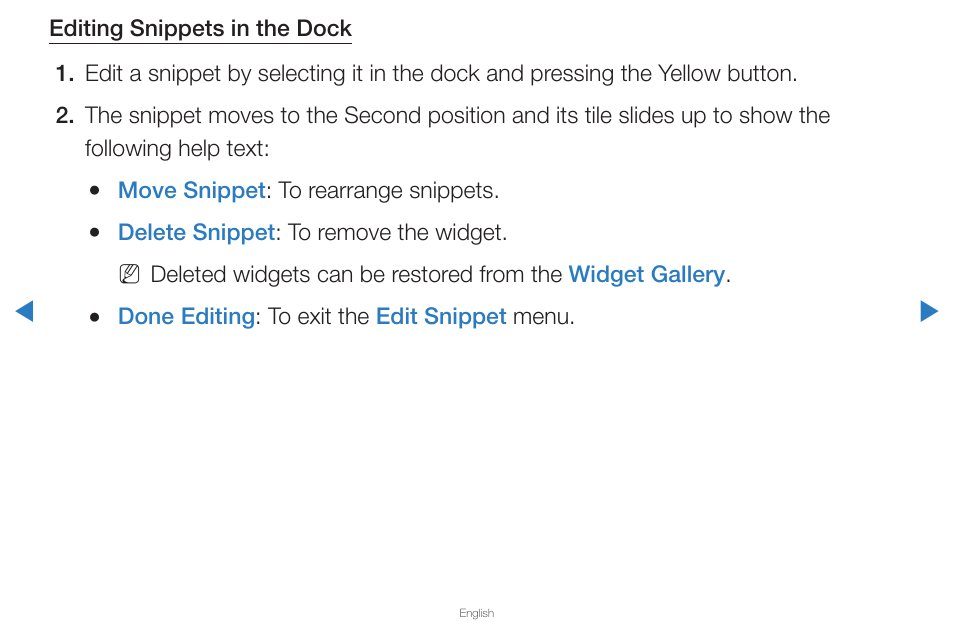Click the bullet before Done Editing
The image size is (954, 624).
tap(94, 317)
